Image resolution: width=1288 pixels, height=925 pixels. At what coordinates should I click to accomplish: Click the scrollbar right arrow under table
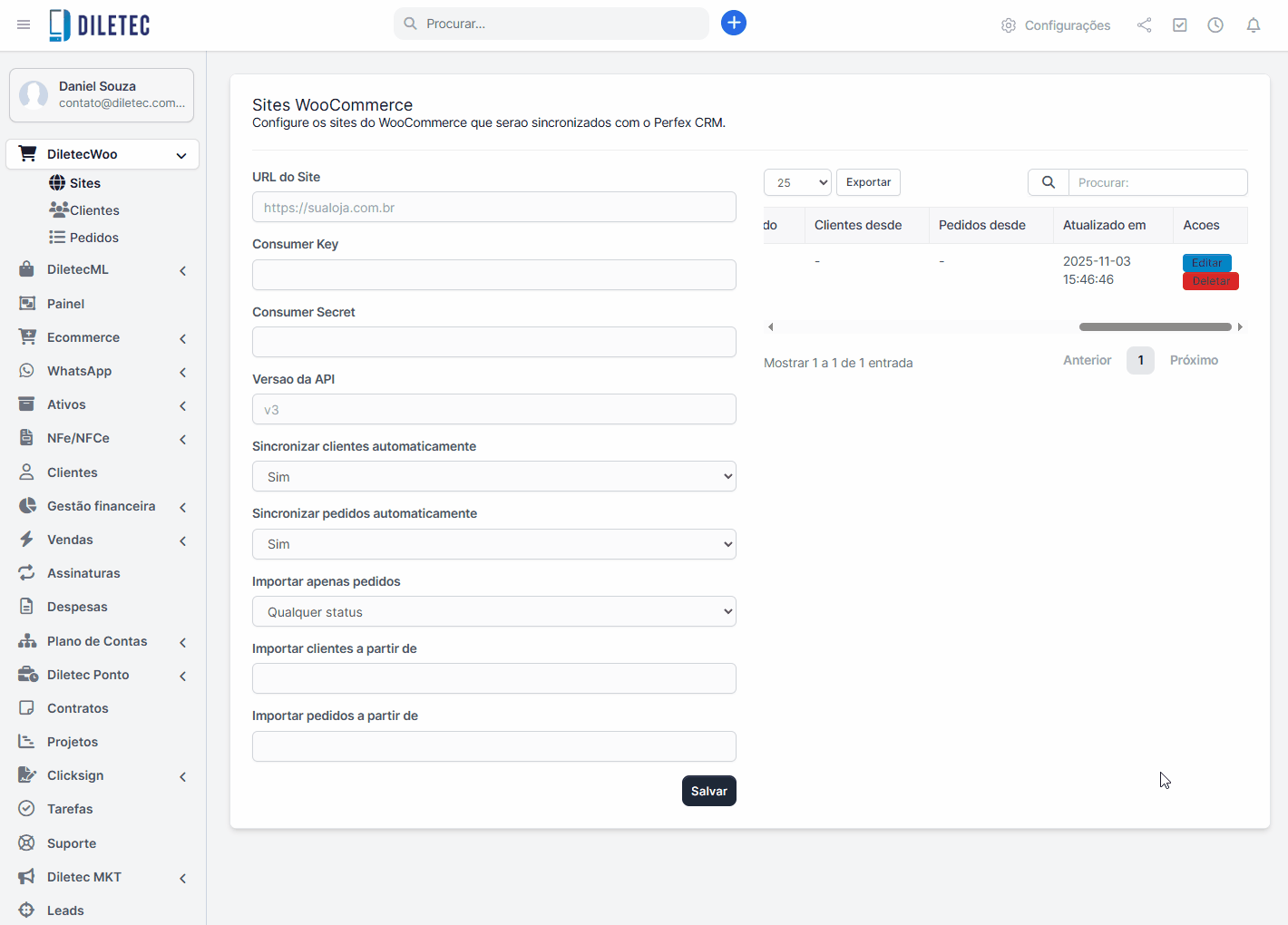[1240, 326]
